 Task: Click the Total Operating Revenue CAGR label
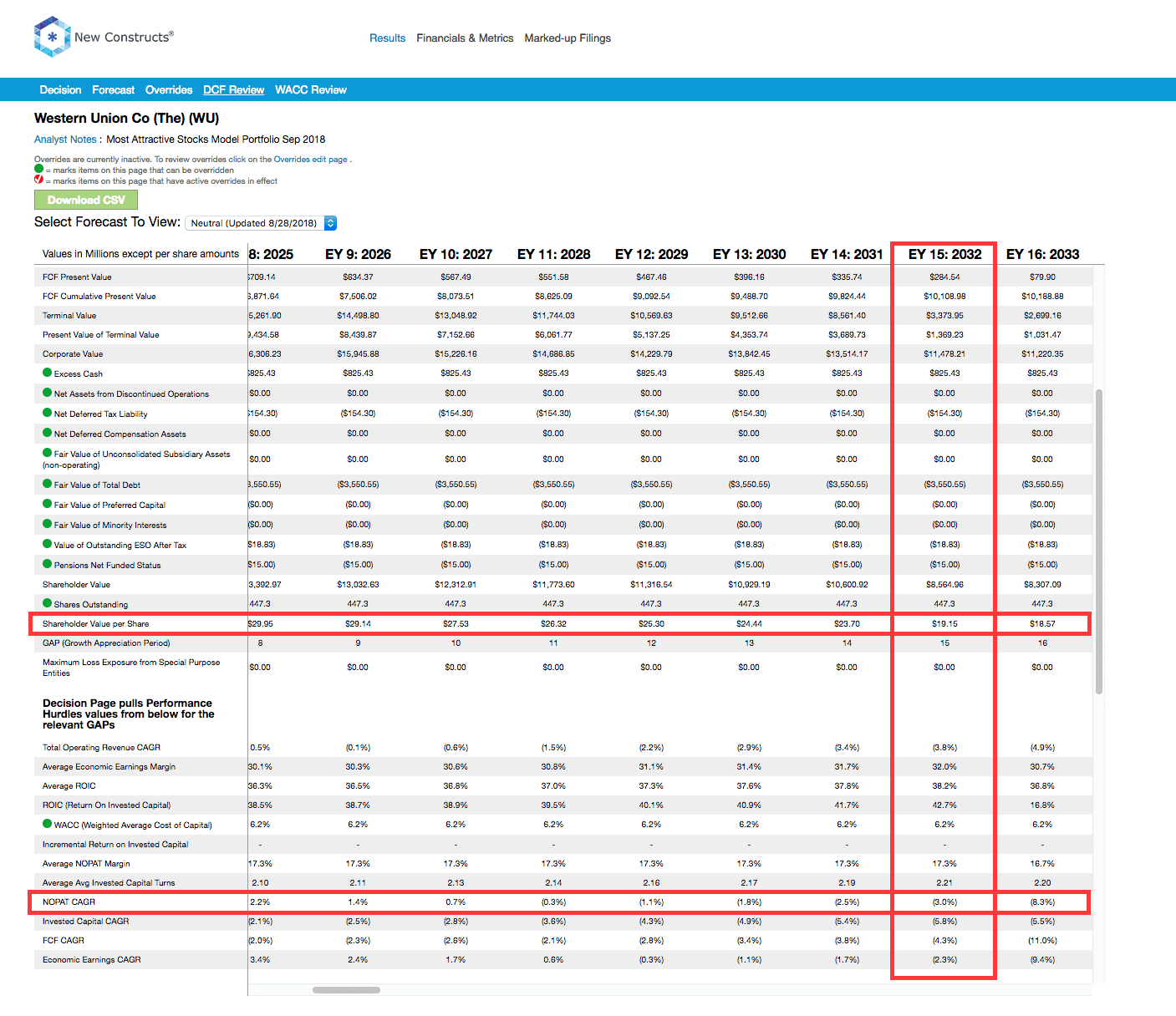click(x=101, y=747)
